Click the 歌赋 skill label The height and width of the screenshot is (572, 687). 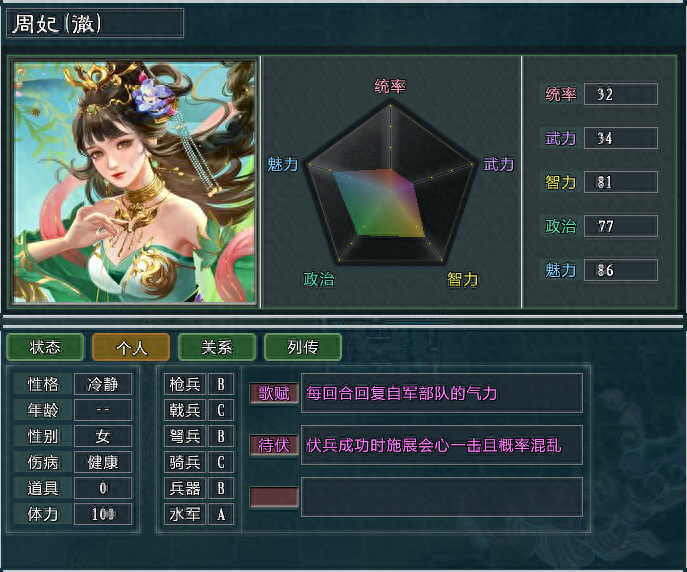(274, 393)
